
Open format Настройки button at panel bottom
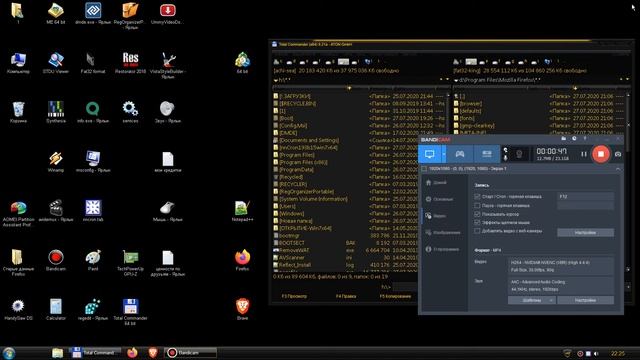tap(585, 300)
